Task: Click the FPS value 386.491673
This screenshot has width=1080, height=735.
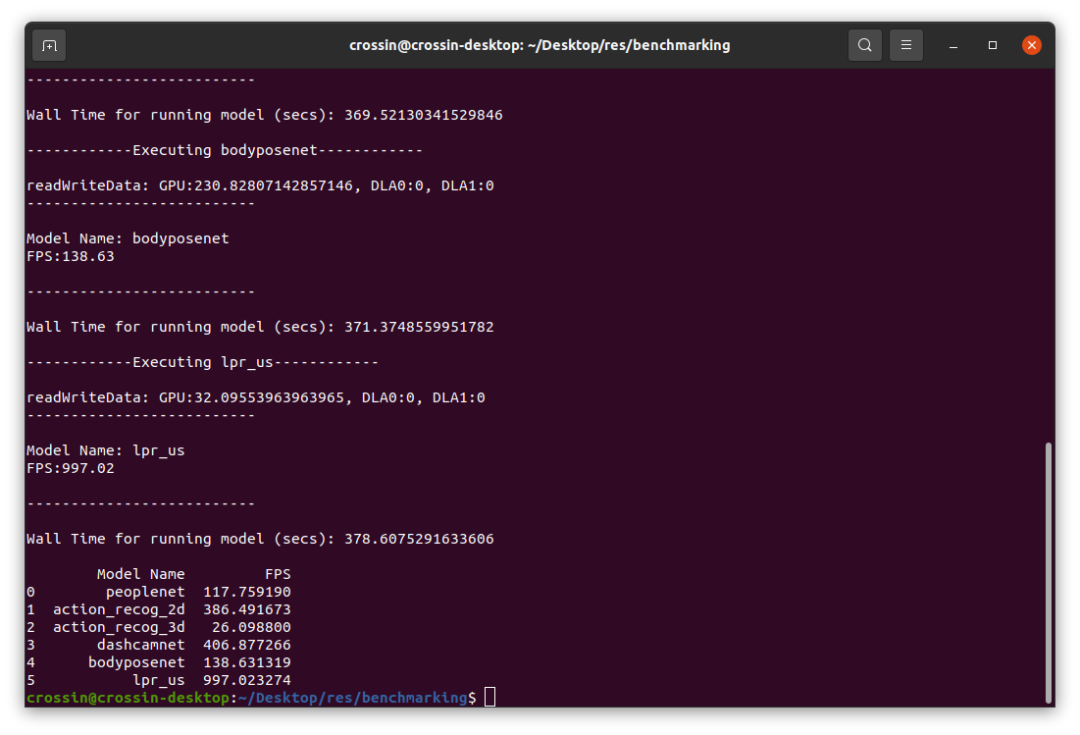Action: coord(247,610)
